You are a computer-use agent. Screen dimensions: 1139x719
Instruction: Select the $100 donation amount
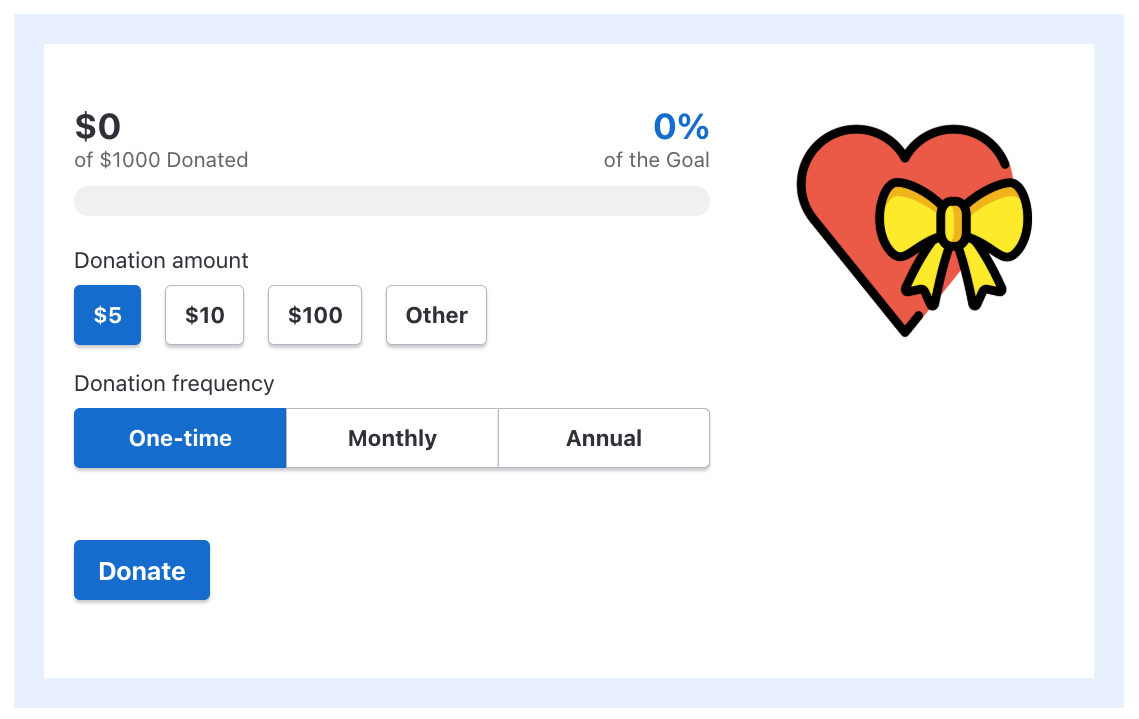click(x=314, y=315)
